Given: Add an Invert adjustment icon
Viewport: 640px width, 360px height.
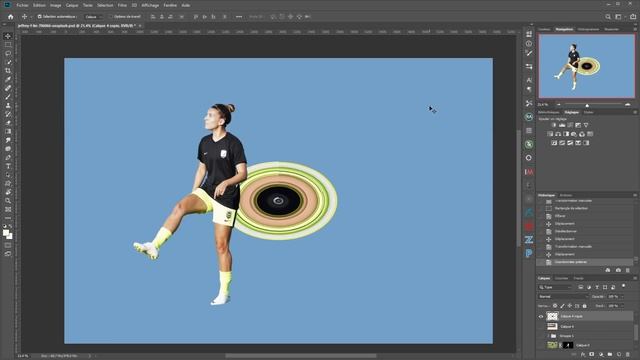Looking at the screenshot, I should point(554,143).
